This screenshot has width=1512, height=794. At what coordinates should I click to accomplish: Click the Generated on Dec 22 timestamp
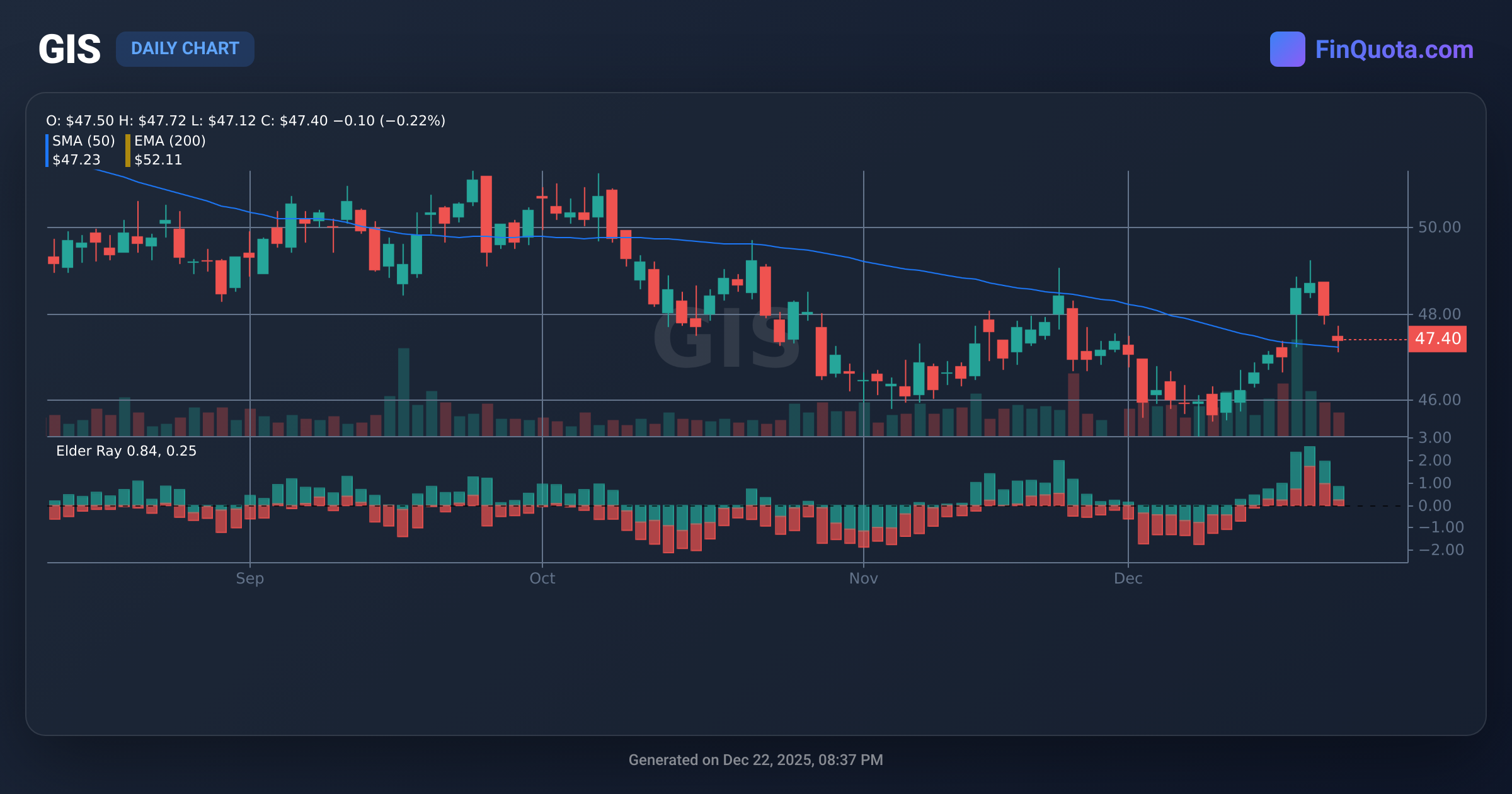[756, 760]
